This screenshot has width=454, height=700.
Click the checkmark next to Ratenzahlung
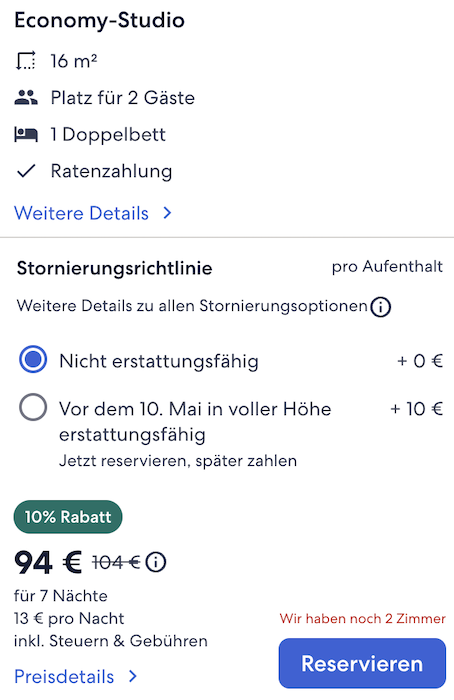[26, 171]
